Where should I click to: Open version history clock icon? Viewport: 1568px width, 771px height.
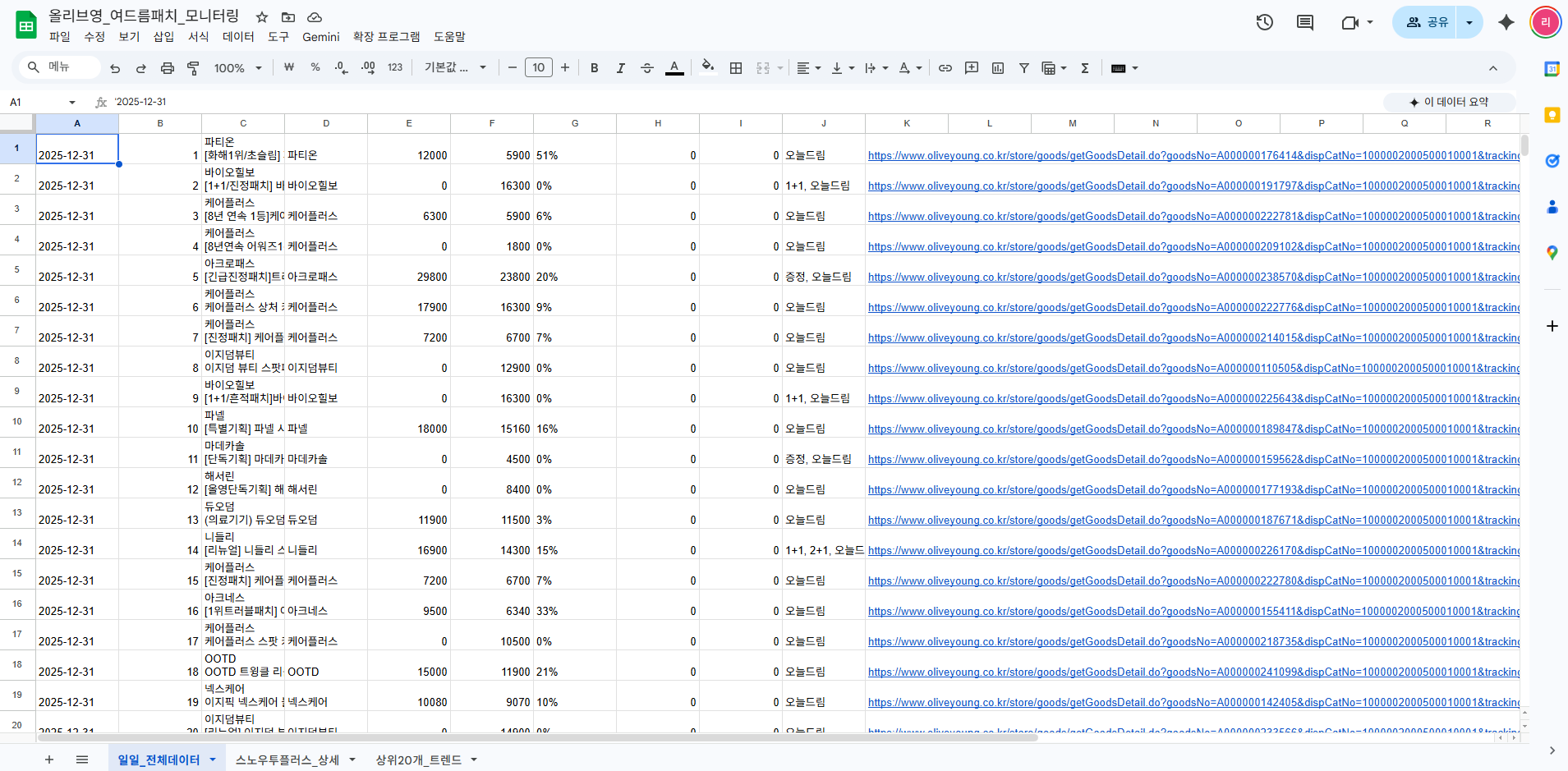[1264, 22]
